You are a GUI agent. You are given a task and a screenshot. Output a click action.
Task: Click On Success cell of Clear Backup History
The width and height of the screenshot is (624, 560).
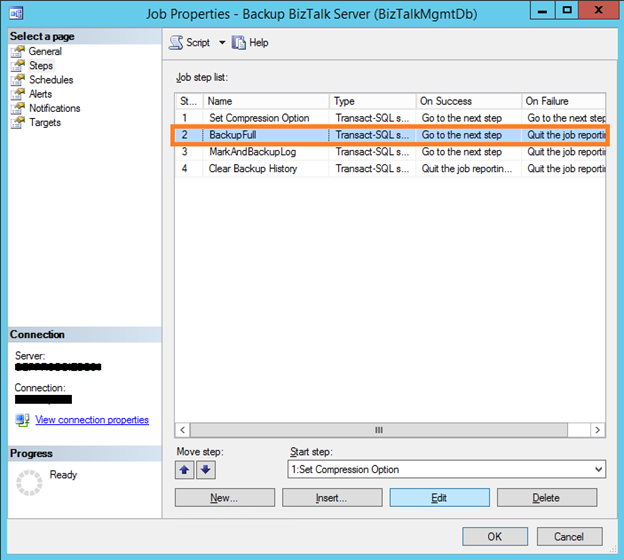468,169
